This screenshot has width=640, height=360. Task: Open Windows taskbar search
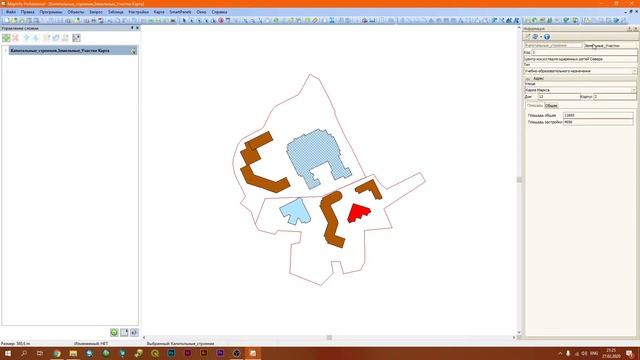click(x=24, y=353)
